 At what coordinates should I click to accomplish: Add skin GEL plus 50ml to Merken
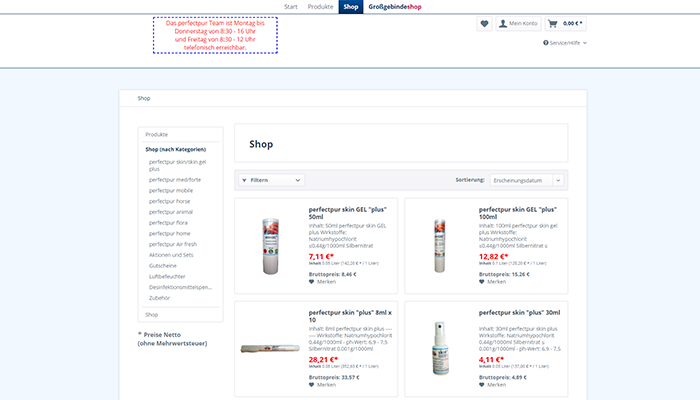point(322,282)
